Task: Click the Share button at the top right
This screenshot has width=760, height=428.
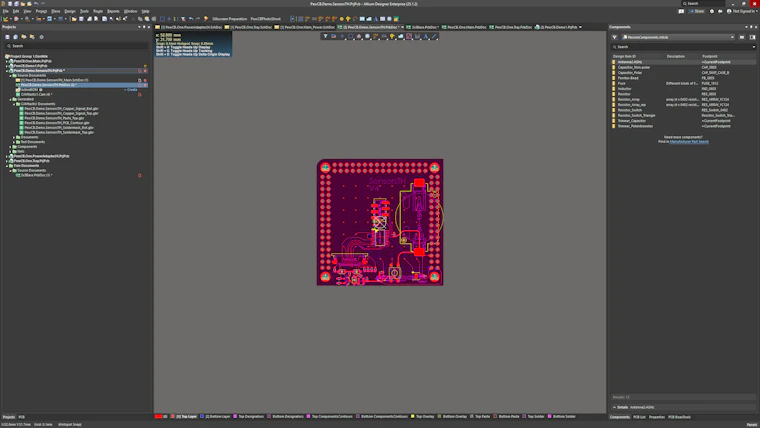Action: point(697,11)
